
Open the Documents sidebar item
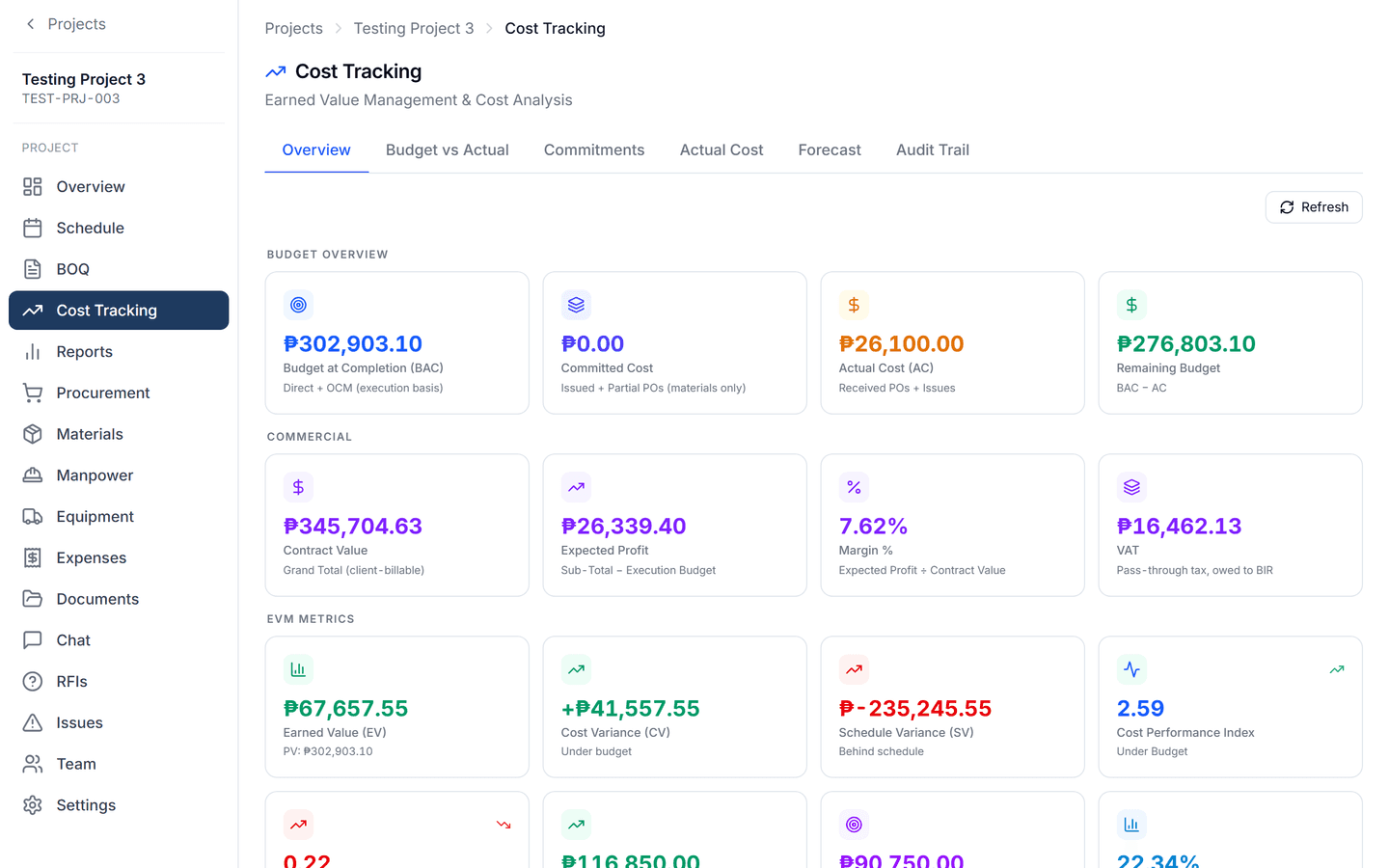[119, 599]
